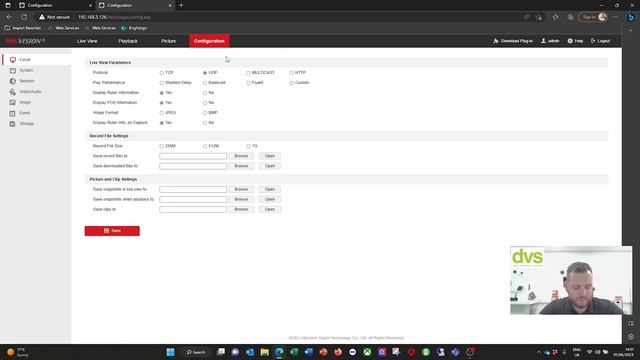This screenshot has width=640, height=360.
Task: Choose Fluent play performance
Action: coord(248,83)
